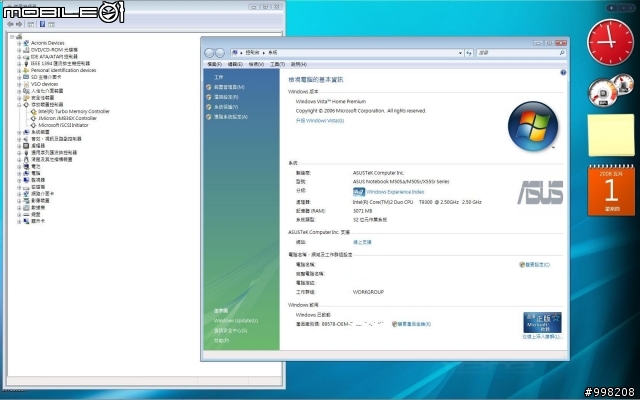Click the 3071 MB memory value

pyautogui.click(x=362, y=211)
